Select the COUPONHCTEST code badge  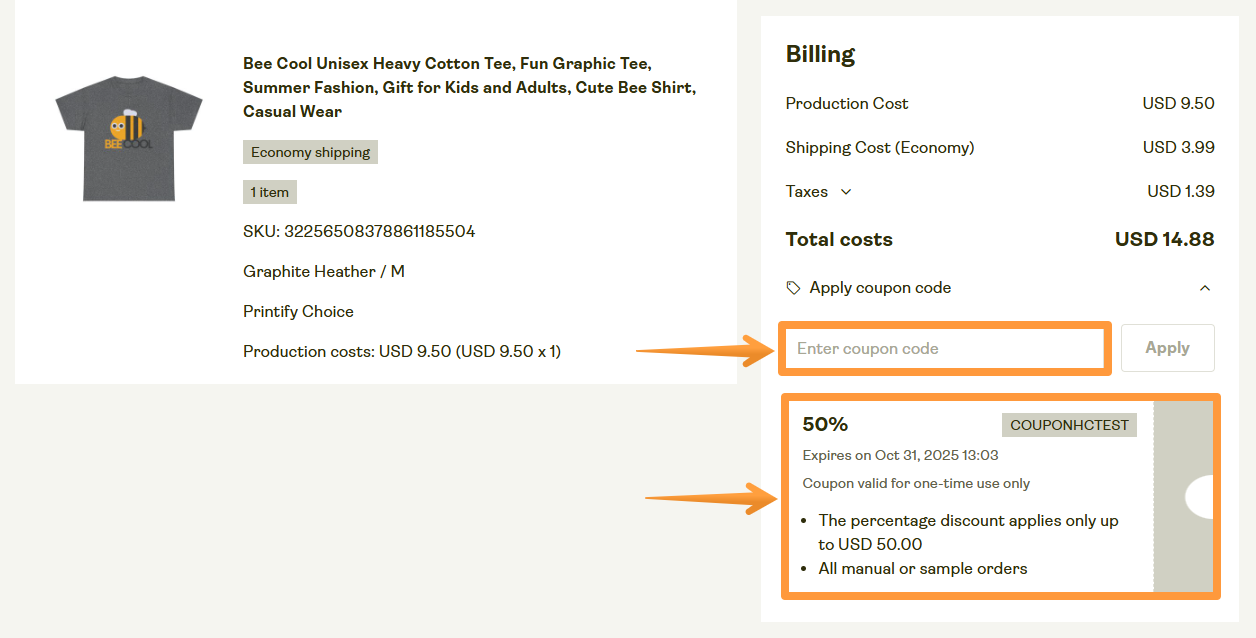tap(1069, 425)
